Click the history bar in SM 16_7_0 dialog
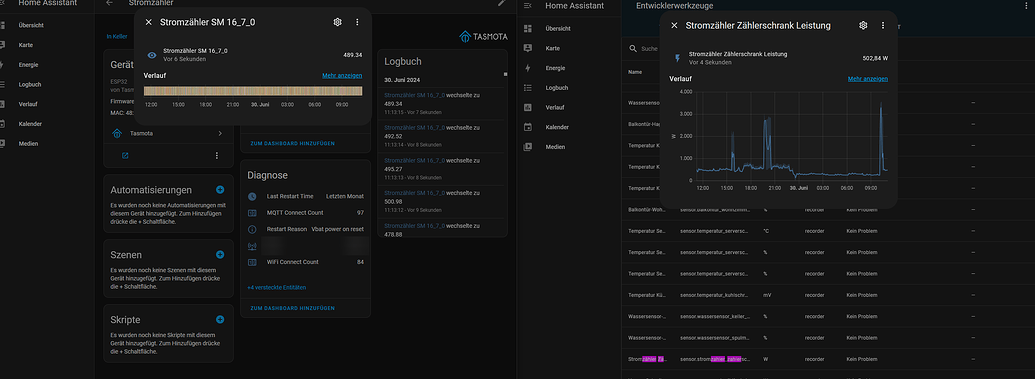 (253, 90)
